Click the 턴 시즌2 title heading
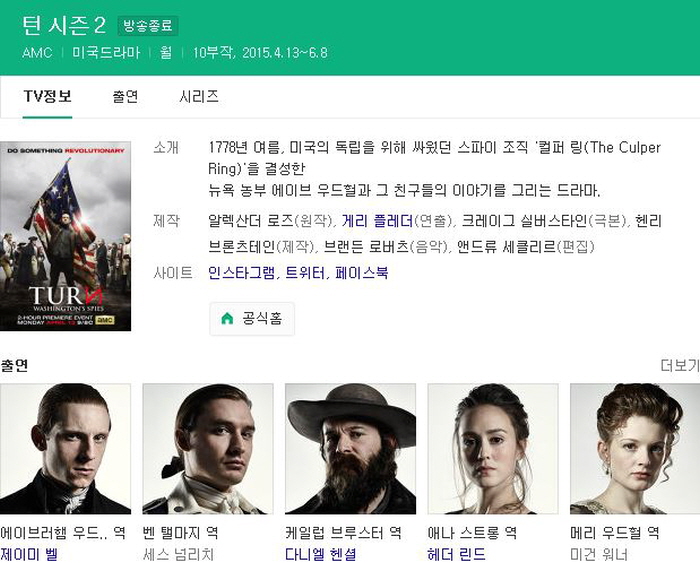 (64, 25)
